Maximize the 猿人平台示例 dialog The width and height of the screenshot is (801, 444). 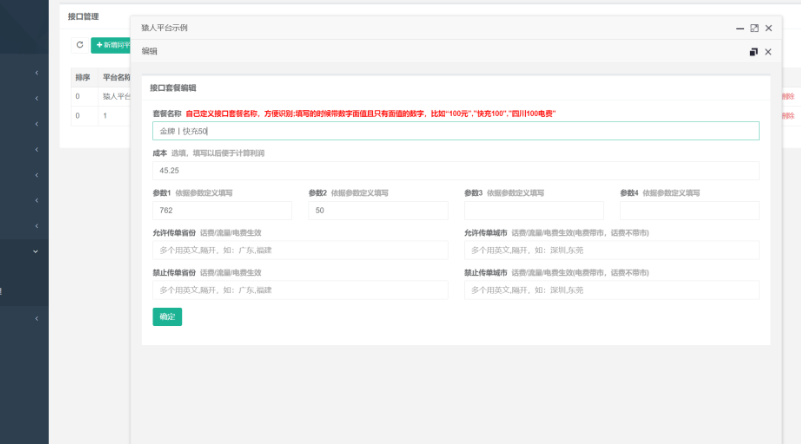click(754, 28)
